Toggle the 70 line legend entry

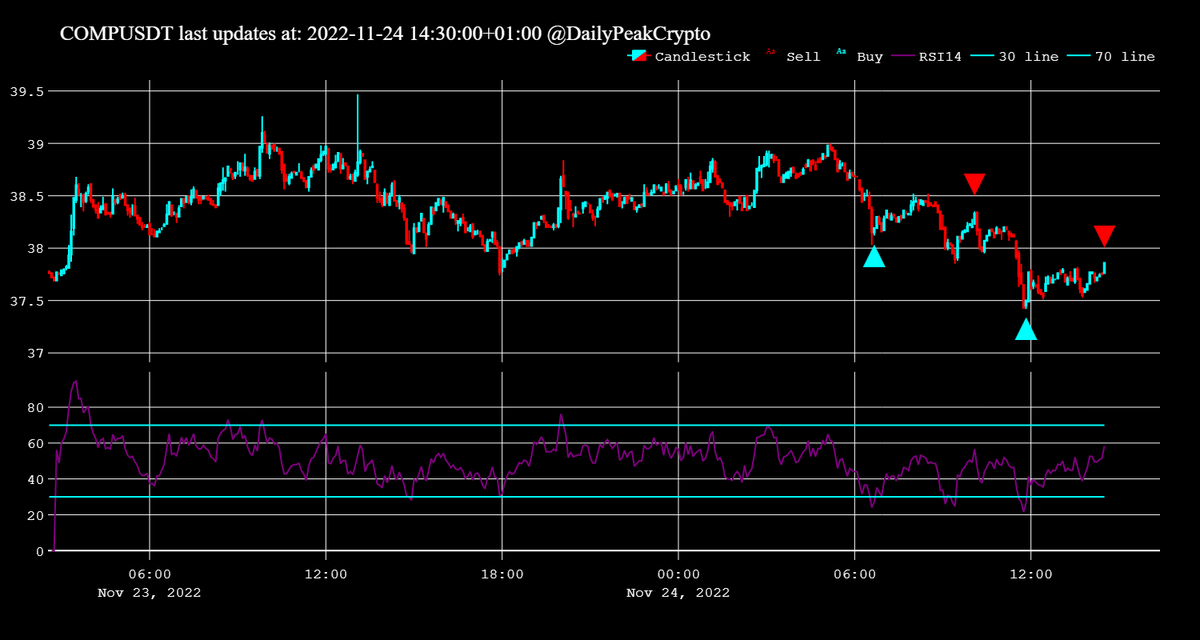pos(1112,57)
